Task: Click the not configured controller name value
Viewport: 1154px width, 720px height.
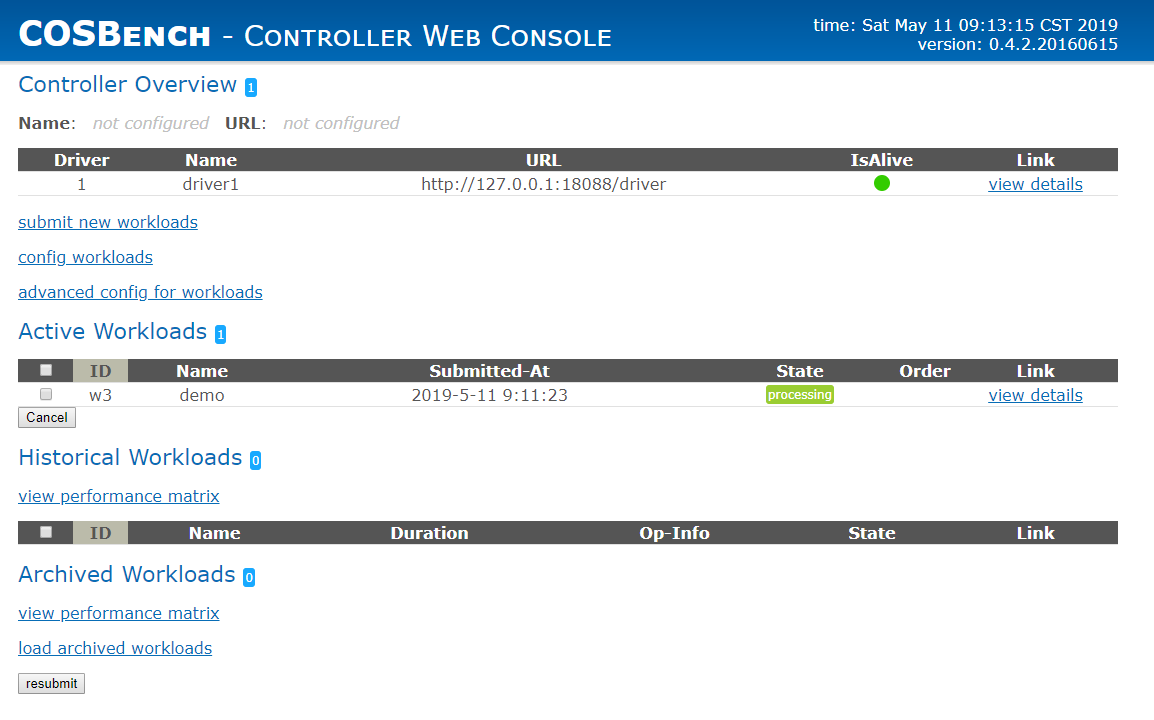Action: click(x=151, y=123)
